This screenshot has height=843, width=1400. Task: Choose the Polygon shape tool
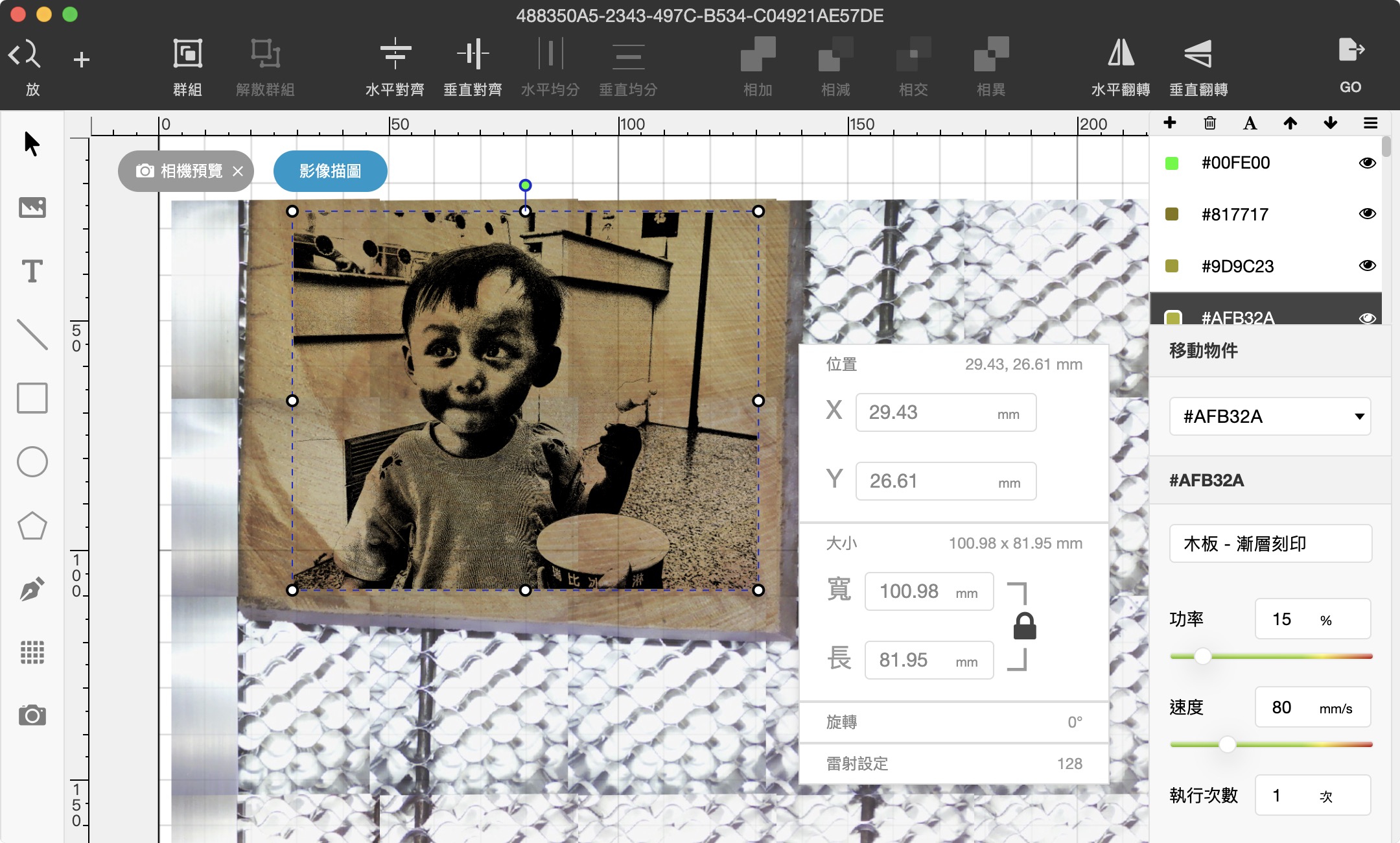point(32,525)
